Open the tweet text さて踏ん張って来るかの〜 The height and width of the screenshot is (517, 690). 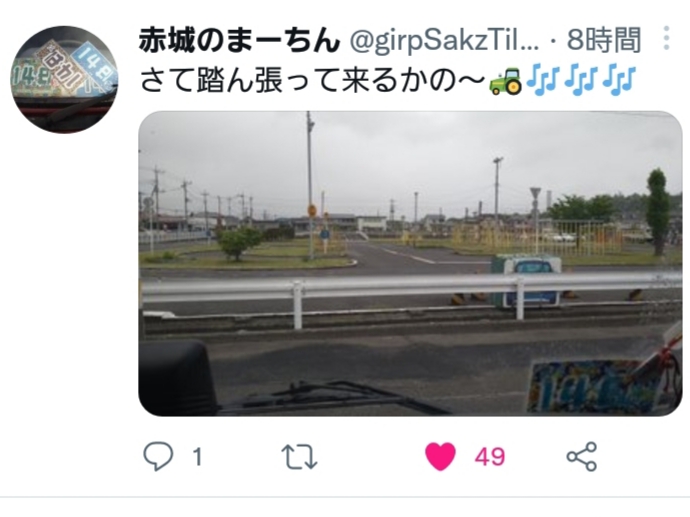pyautogui.click(x=312, y=81)
